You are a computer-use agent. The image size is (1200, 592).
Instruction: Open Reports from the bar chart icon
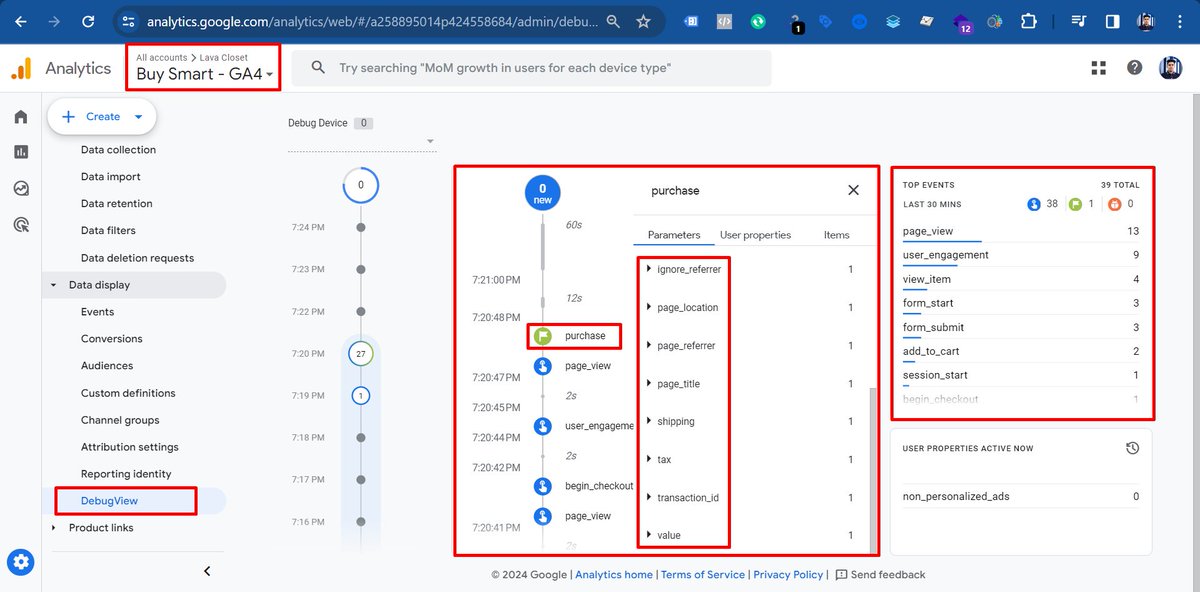[21, 152]
